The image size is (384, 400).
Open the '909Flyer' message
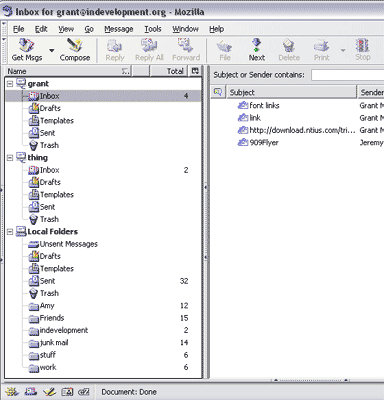pyautogui.click(x=297, y=143)
